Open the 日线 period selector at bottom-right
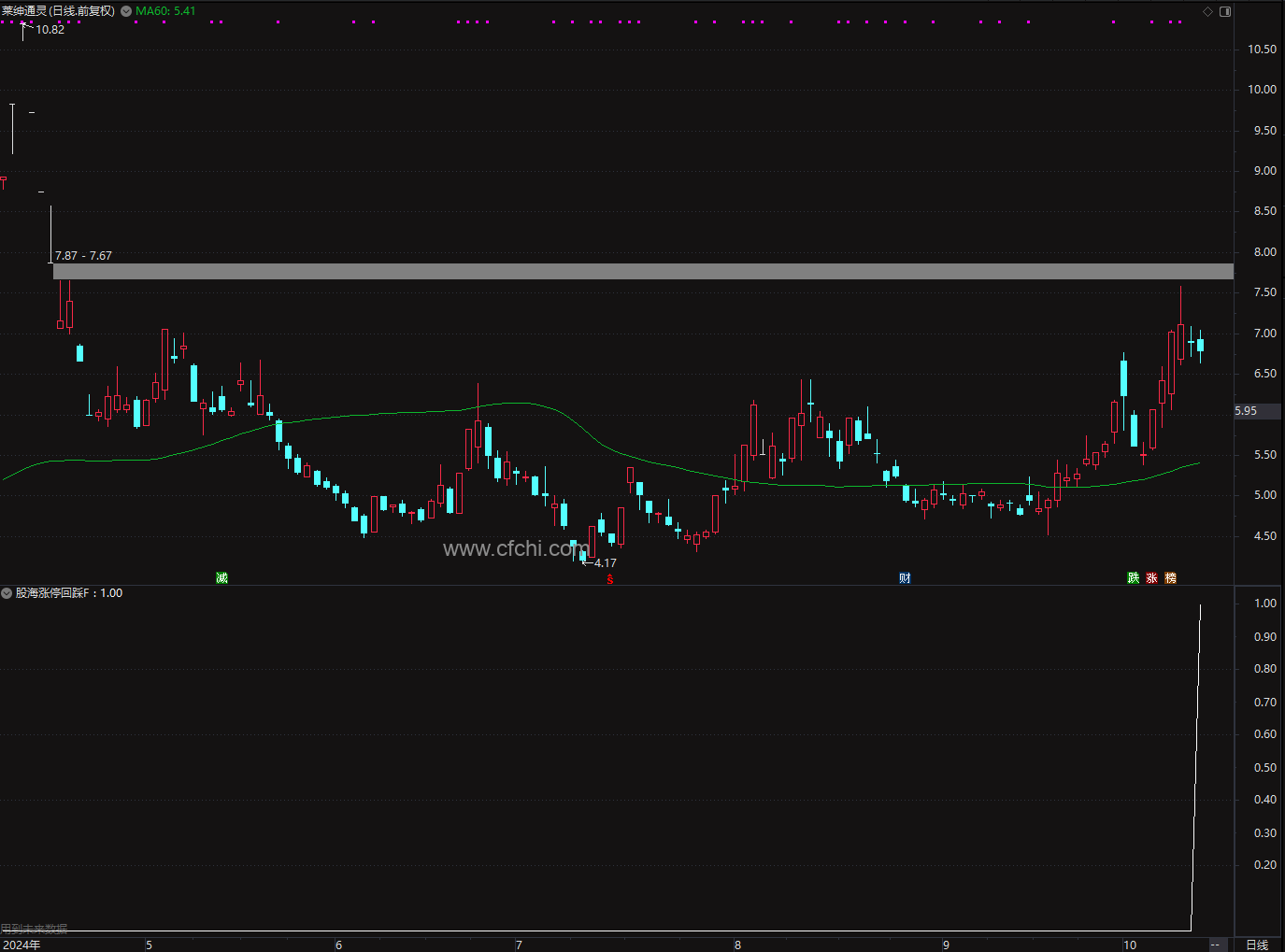1285x952 pixels. 1258,945
